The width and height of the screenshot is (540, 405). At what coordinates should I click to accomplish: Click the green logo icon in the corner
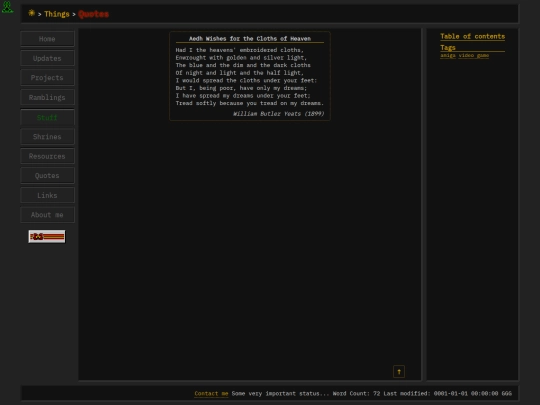(7, 7)
